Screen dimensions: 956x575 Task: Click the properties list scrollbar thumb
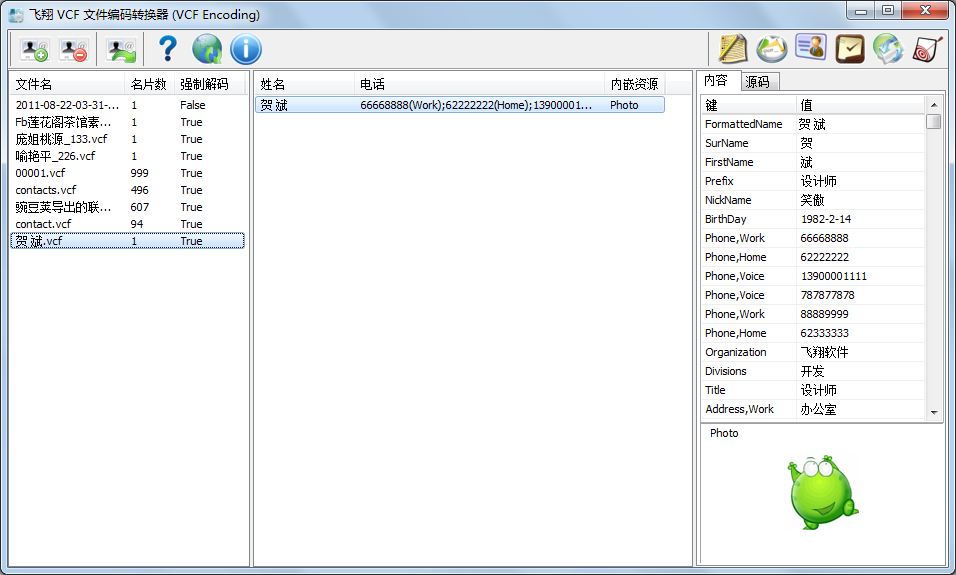pyautogui.click(x=933, y=121)
